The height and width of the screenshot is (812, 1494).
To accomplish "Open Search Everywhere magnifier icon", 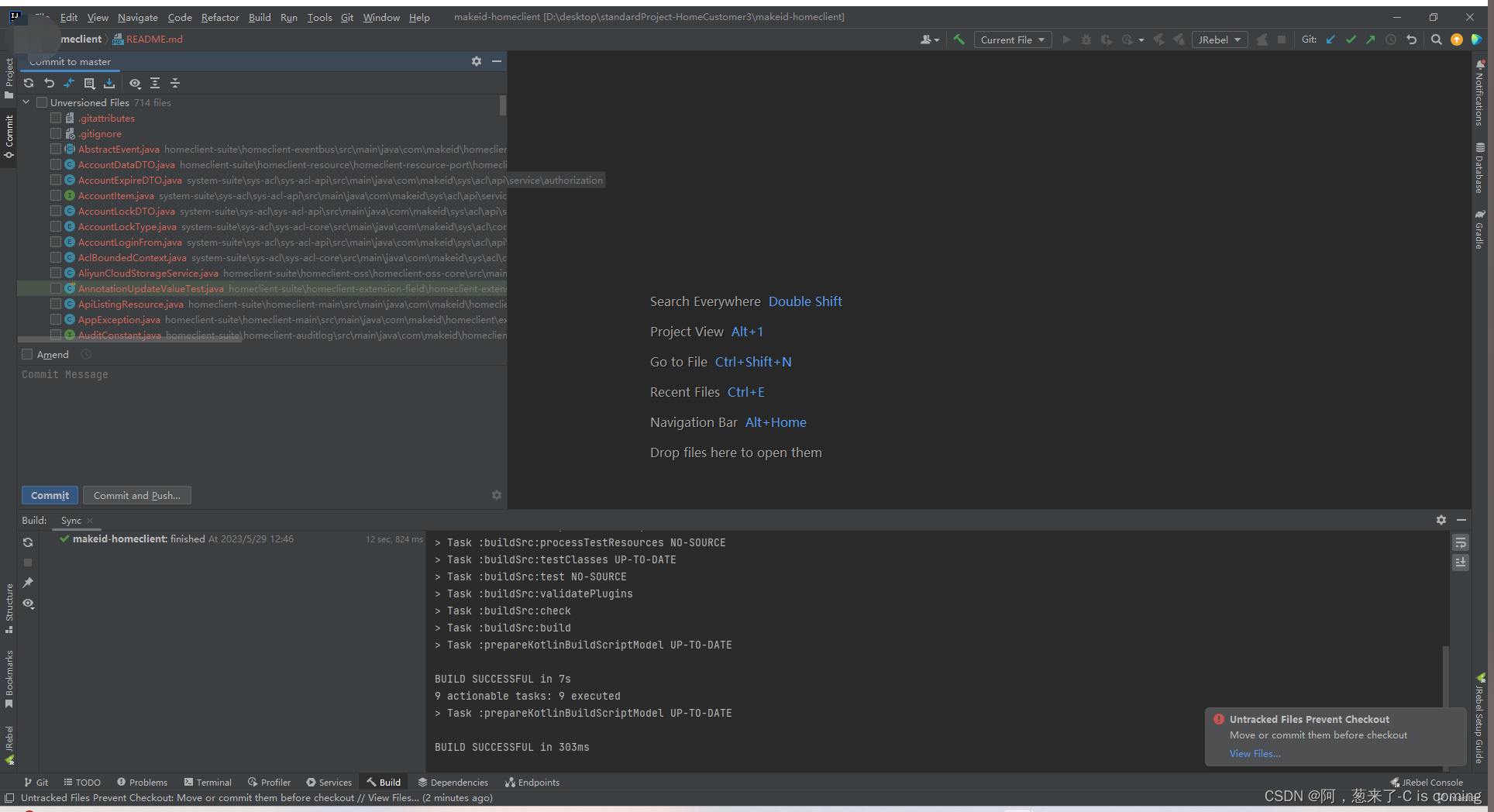I will [1436, 40].
